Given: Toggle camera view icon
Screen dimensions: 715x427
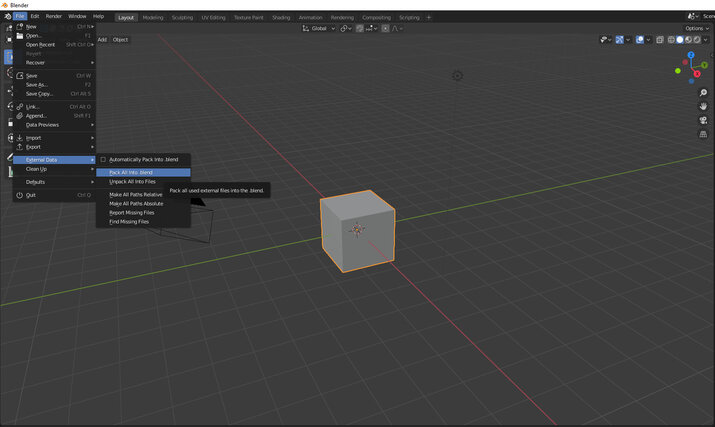Looking at the screenshot, I should coord(703,120).
